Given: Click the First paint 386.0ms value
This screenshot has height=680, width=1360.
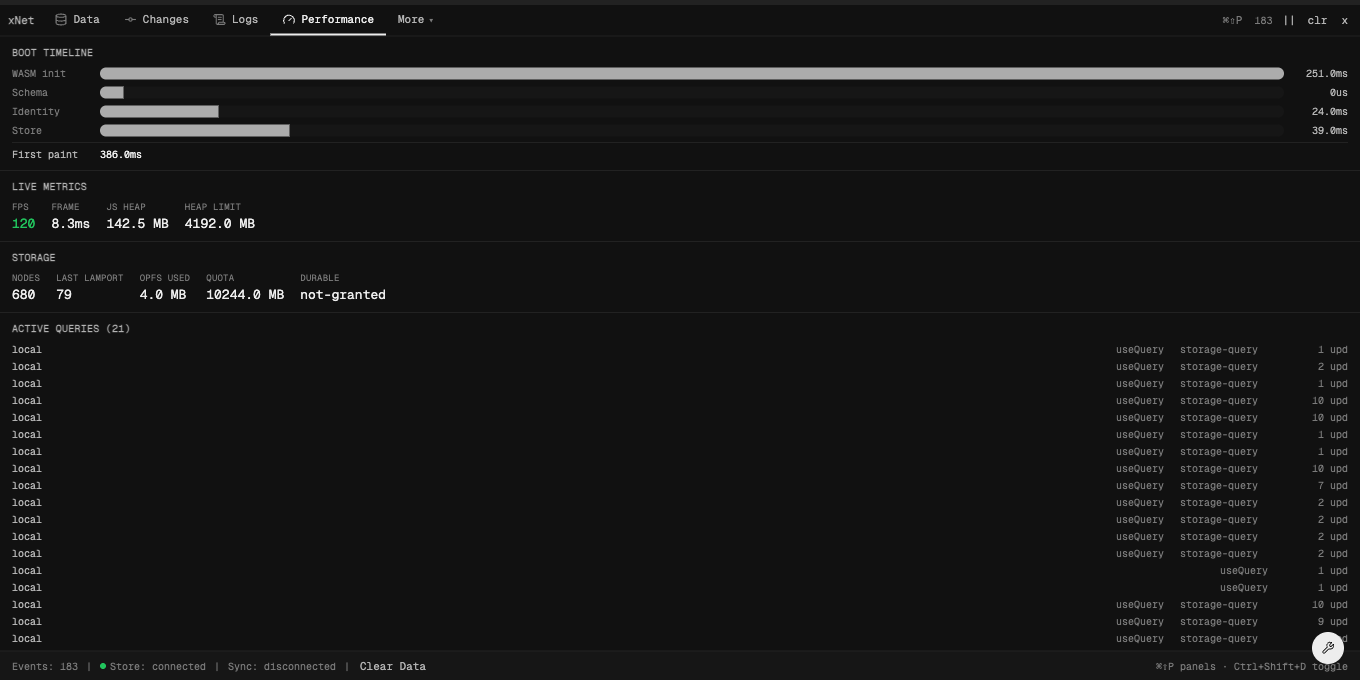Looking at the screenshot, I should click(x=121, y=155).
